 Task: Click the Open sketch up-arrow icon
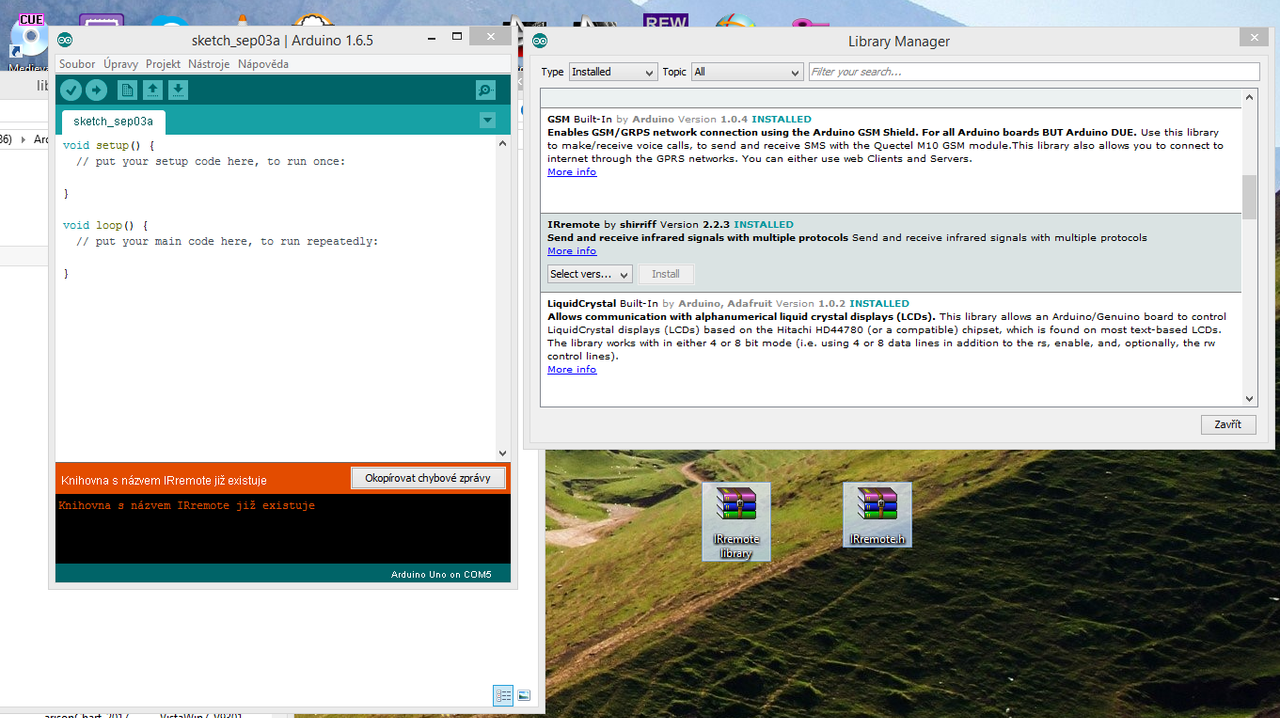point(152,90)
